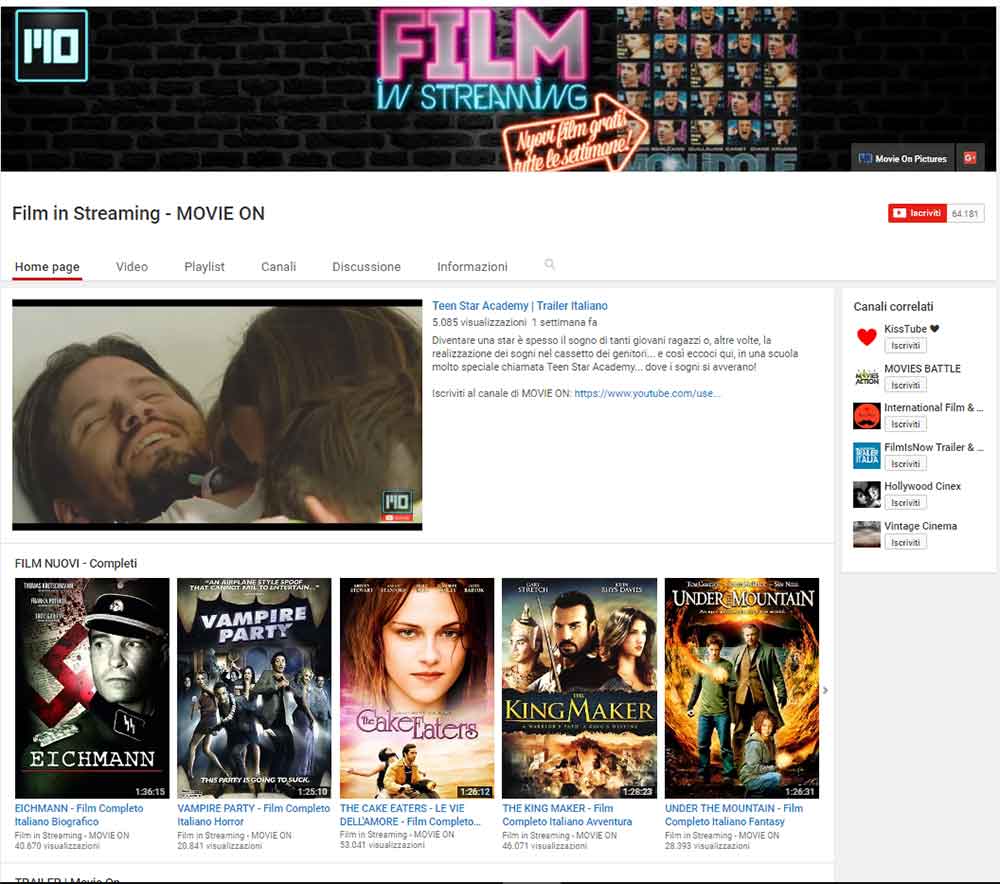Open Movie On Pictures banner link
Viewport: 1000px width, 884px height.
coord(903,158)
